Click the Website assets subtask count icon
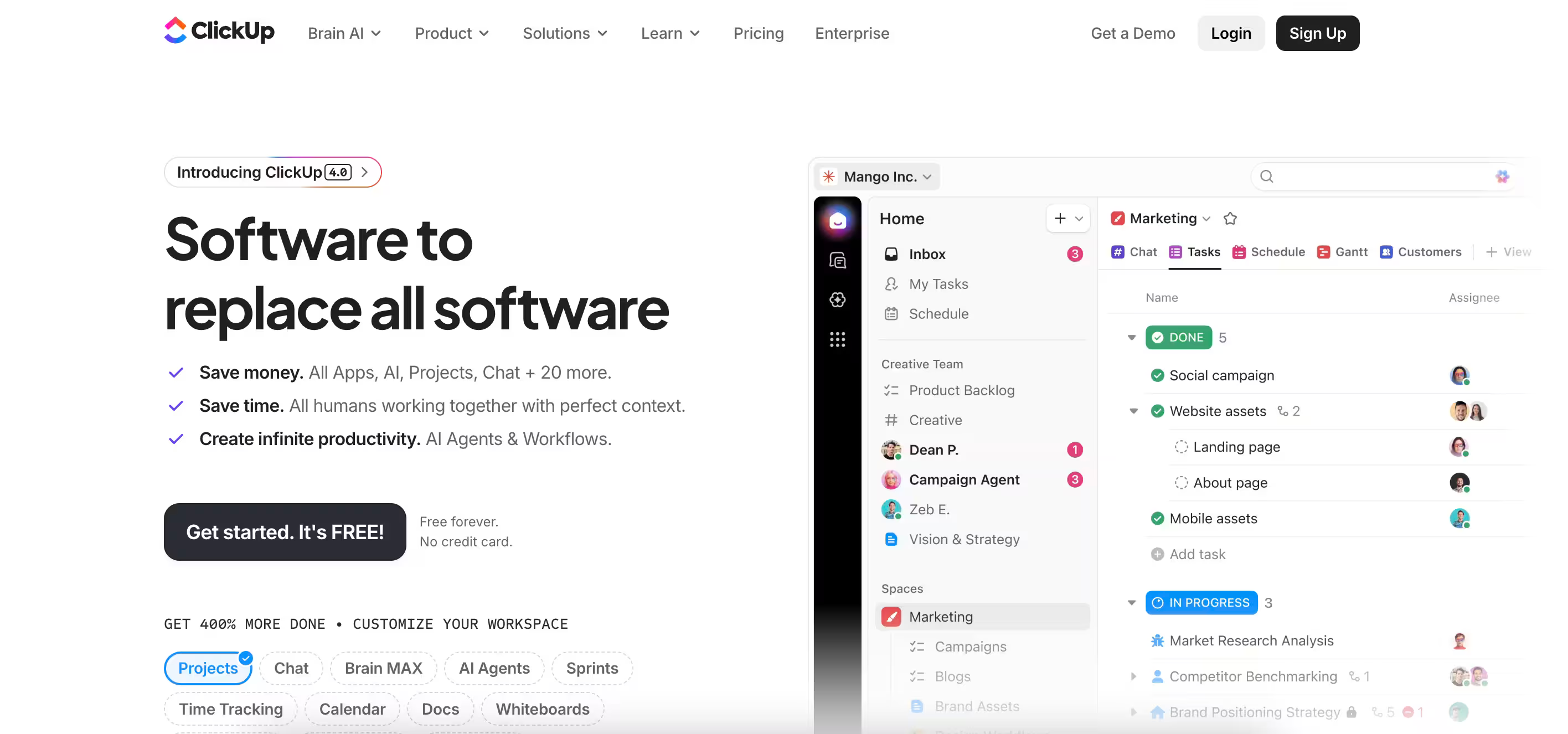1568x734 pixels. click(x=1282, y=411)
